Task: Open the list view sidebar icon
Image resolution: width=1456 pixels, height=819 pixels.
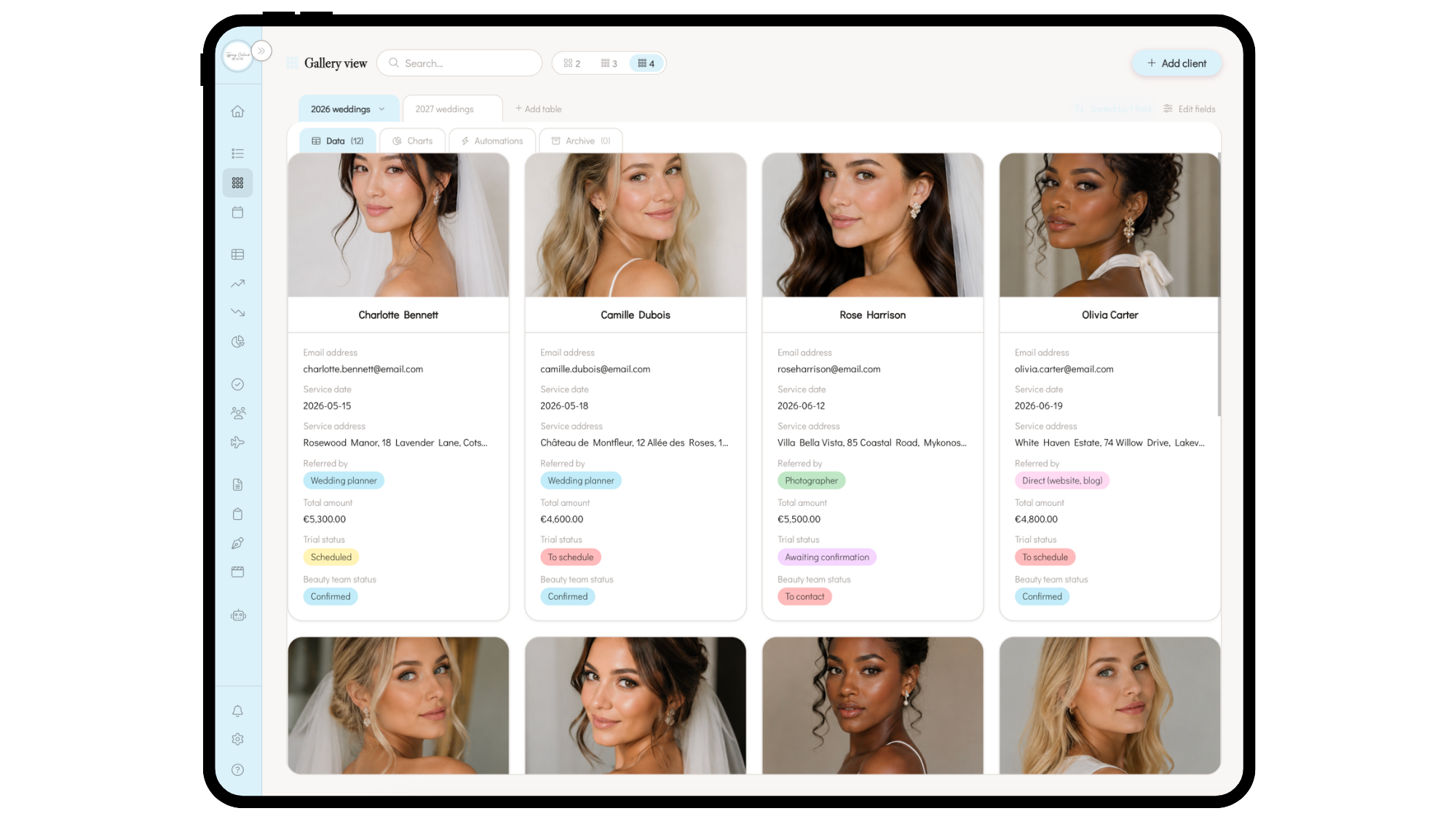Action: click(237, 153)
